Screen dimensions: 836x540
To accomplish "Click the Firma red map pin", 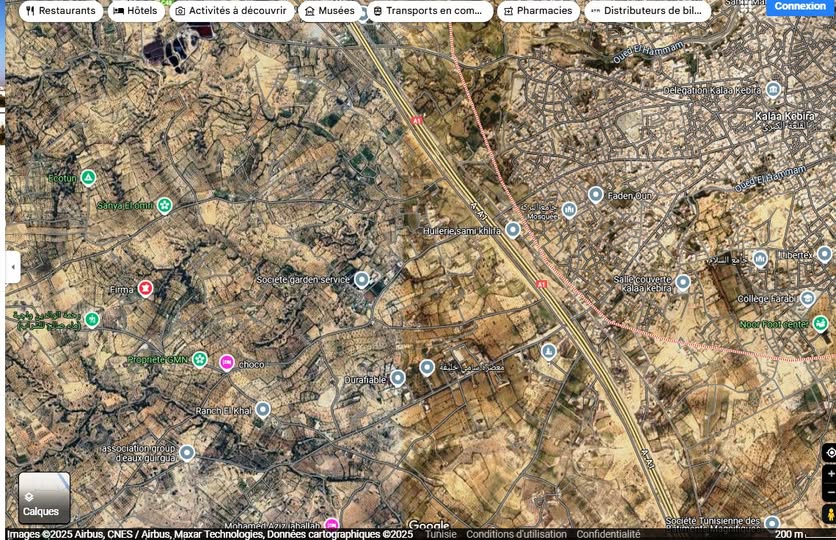I will point(146,289).
